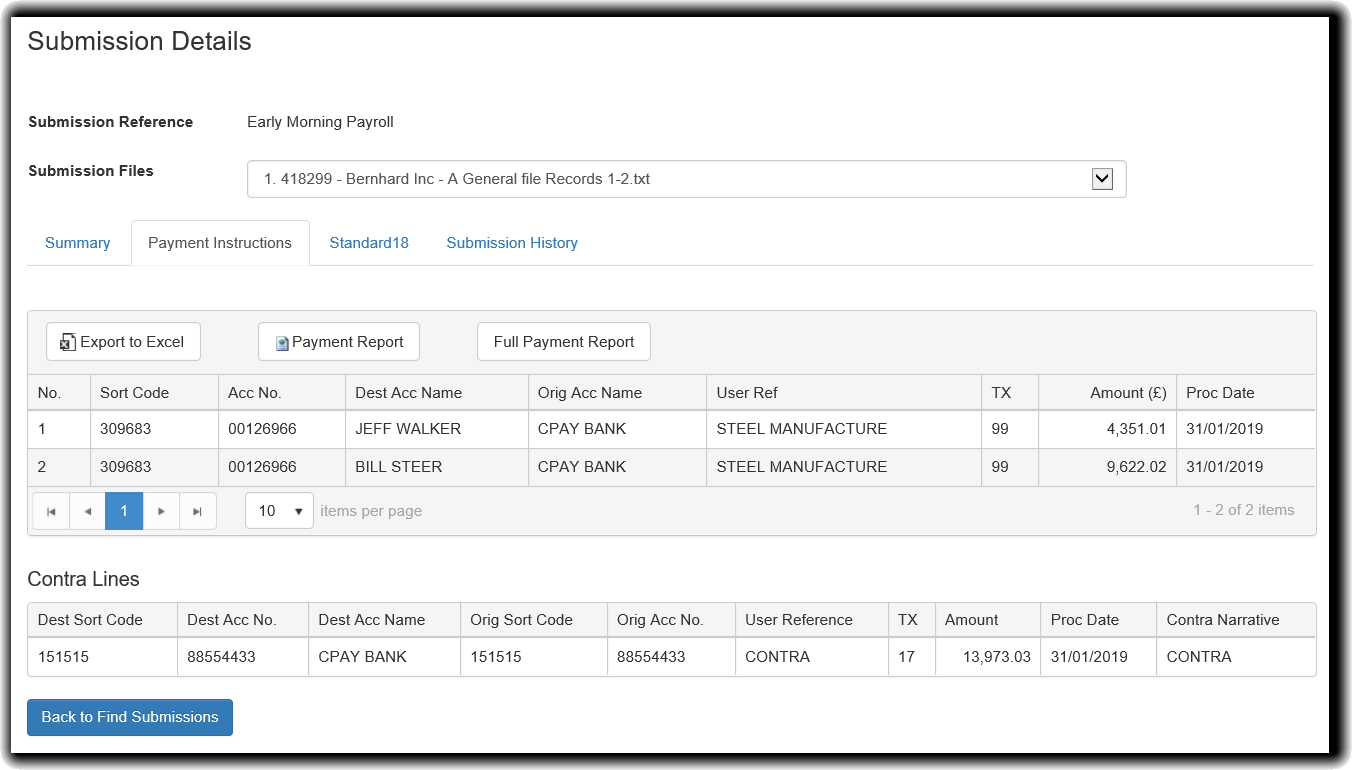Screen dimensions: 1352x770
Task: Expand the items per page dropdown
Action: click(x=280, y=511)
